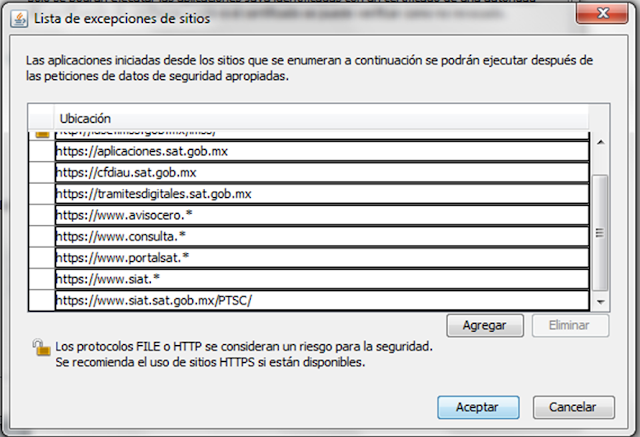The width and height of the screenshot is (640, 437).
Task: Click the Agregar button
Action: click(485, 325)
